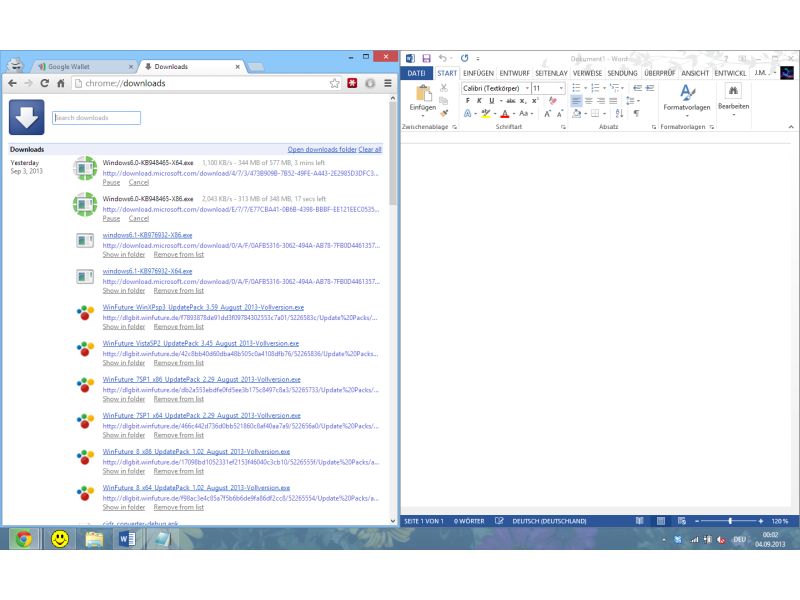This screenshot has width=800, height=600.
Task: Open File Explorer from the taskbar
Action: tap(94, 538)
